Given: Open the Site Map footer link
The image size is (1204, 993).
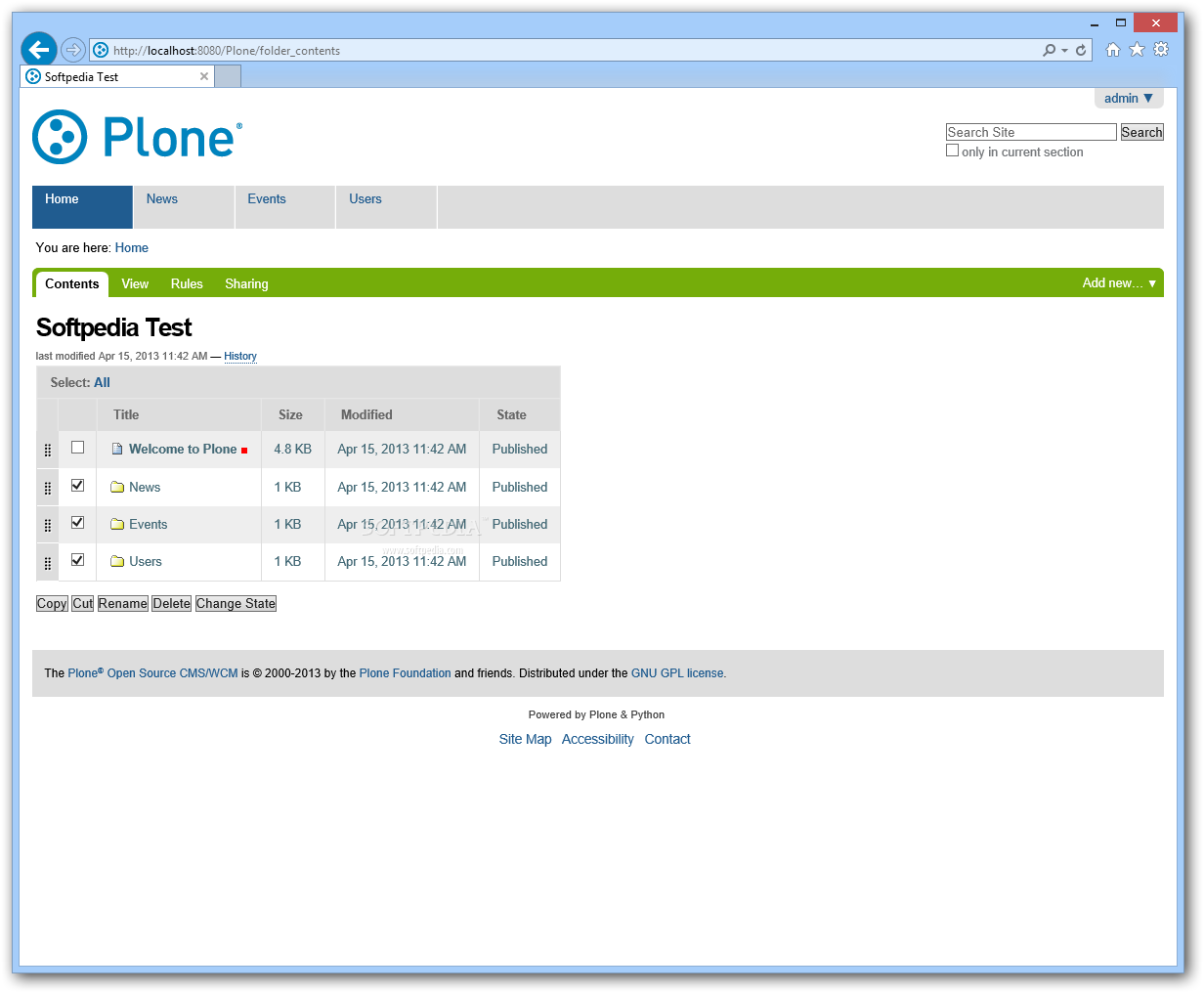Looking at the screenshot, I should pos(526,739).
